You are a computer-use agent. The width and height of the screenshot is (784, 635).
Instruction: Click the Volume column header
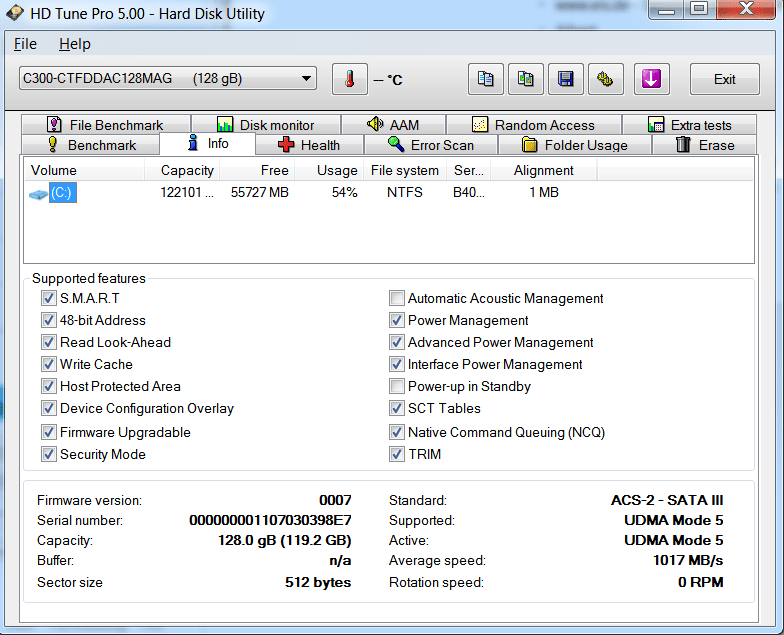coord(84,170)
